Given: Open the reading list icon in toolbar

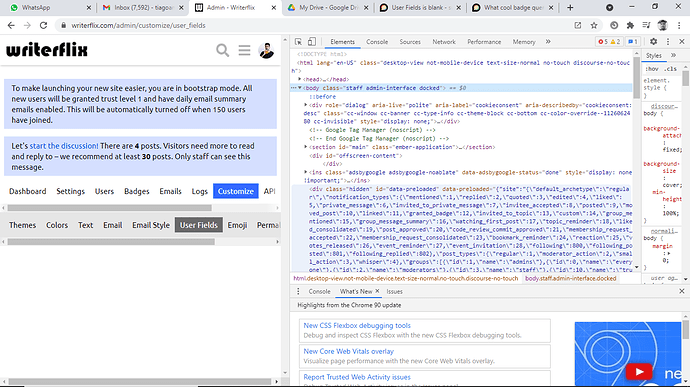Looking at the screenshot, I should (x=646, y=26).
